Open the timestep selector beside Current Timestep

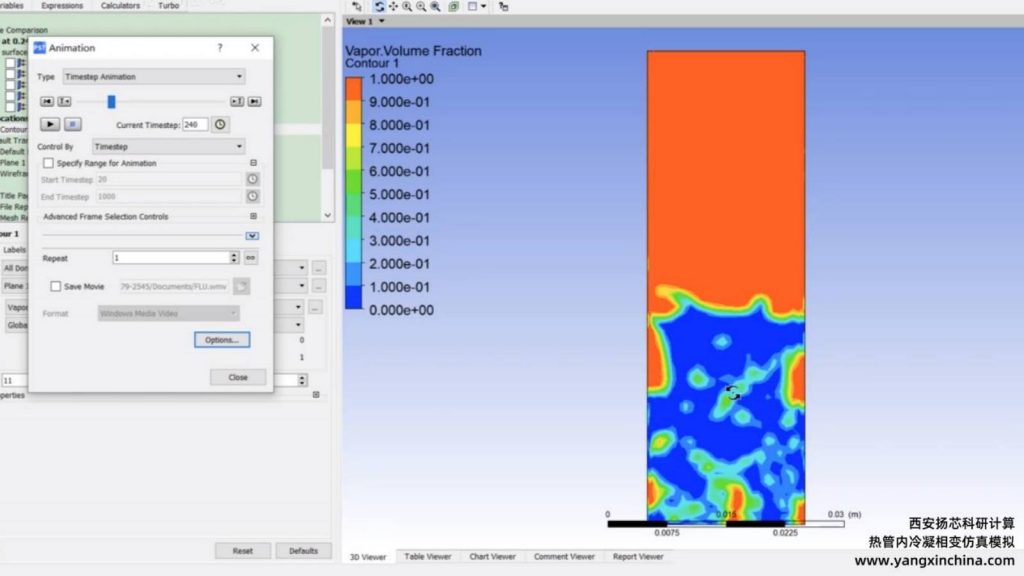point(220,124)
